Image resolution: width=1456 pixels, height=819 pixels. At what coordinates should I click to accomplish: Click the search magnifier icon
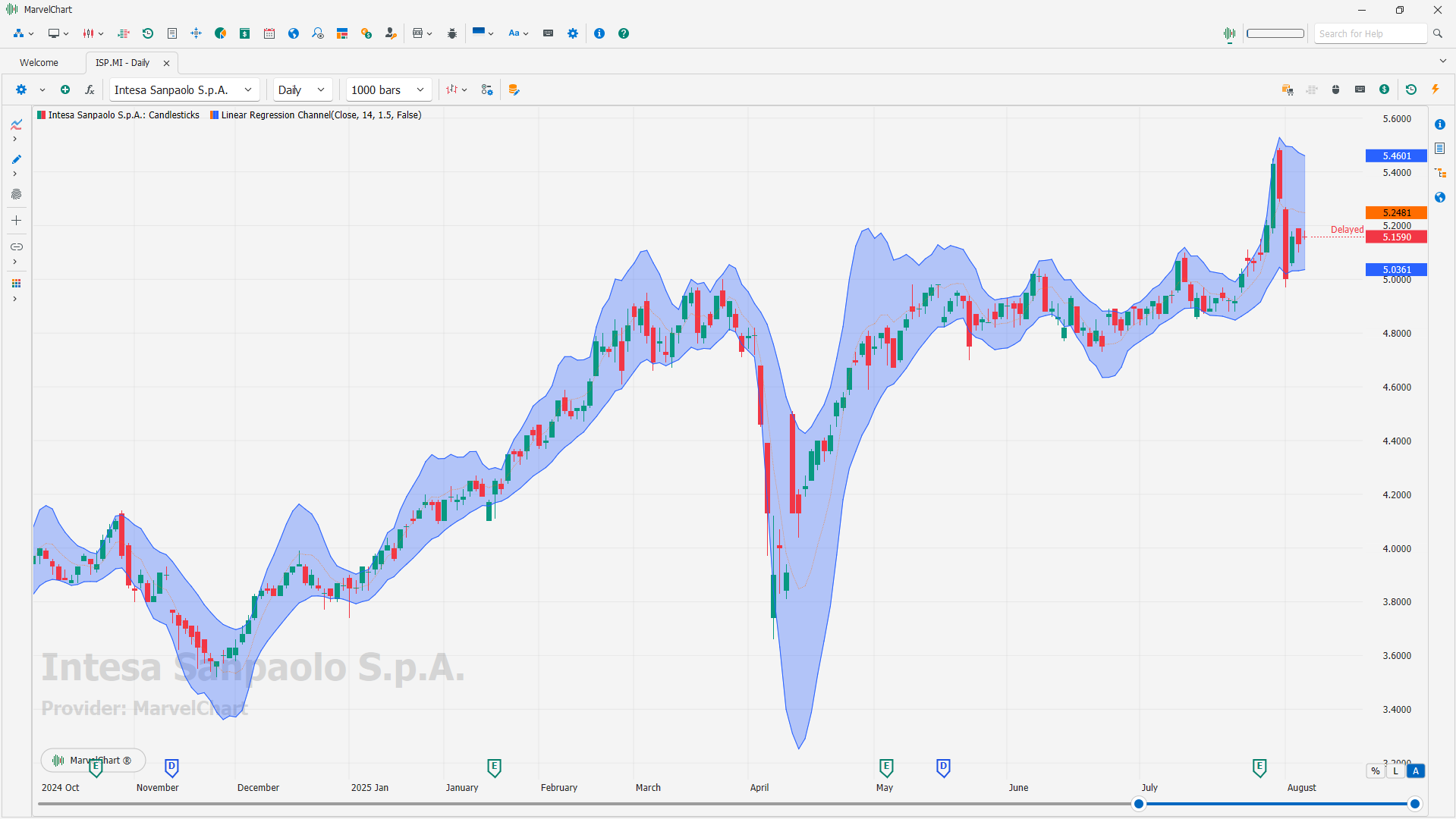[x=1438, y=33]
